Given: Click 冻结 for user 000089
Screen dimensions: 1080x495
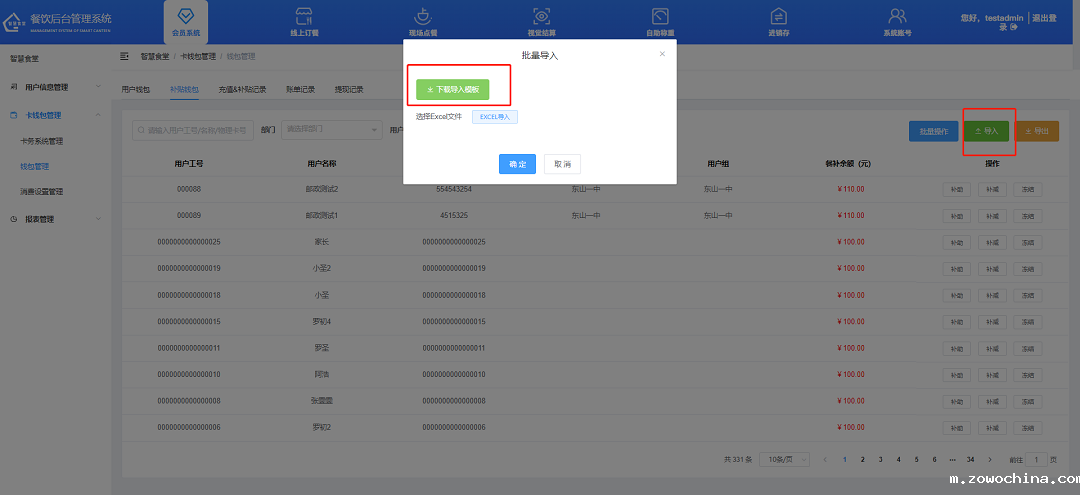Looking at the screenshot, I should (x=1028, y=216).
